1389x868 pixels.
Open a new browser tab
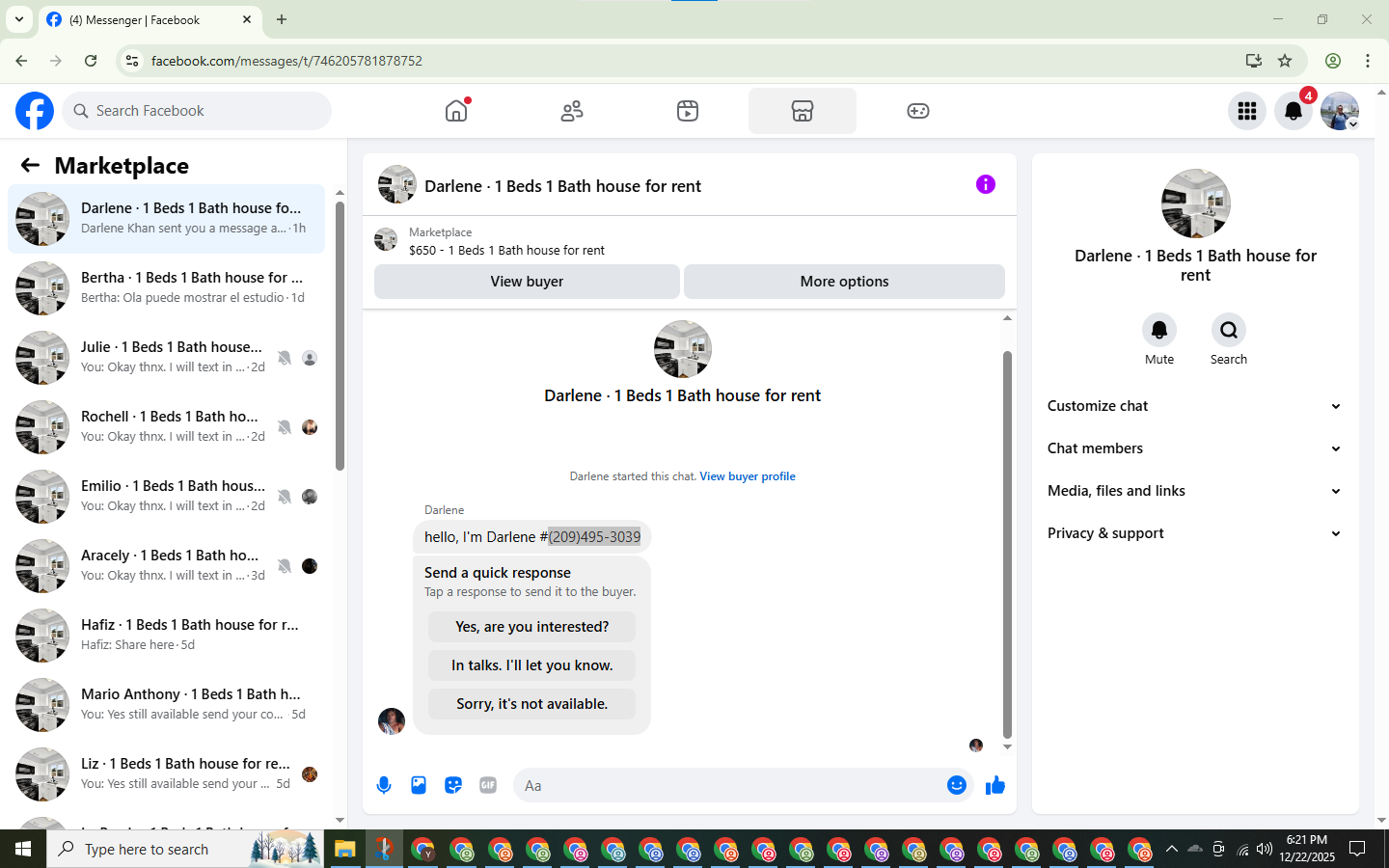[x=282, y=19]
